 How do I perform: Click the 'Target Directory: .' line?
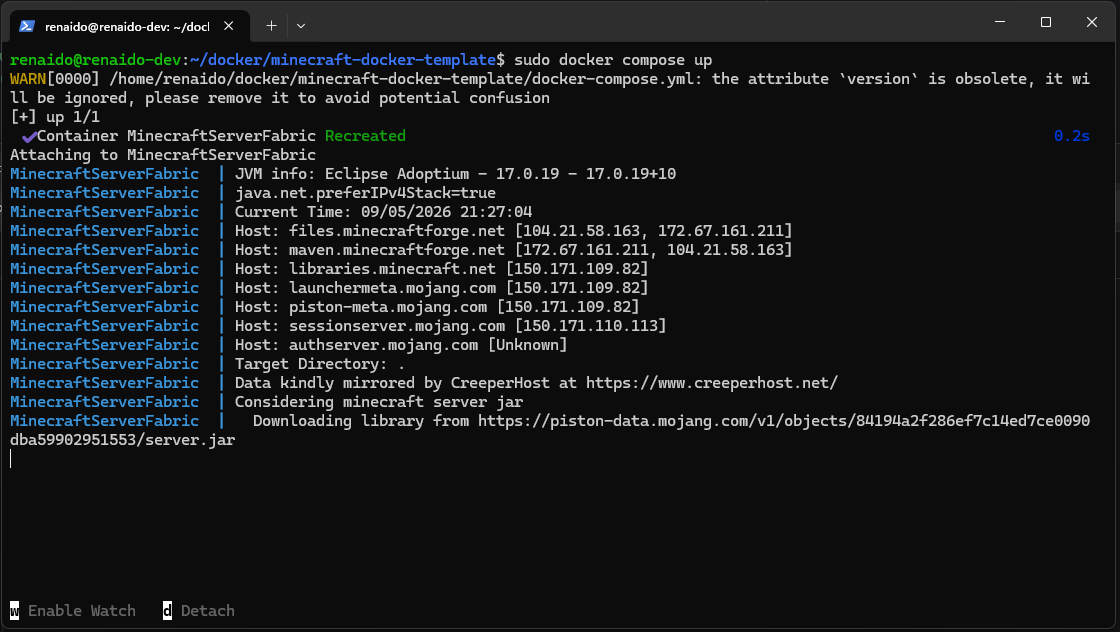pyautogui.click(x=320, y=363)
